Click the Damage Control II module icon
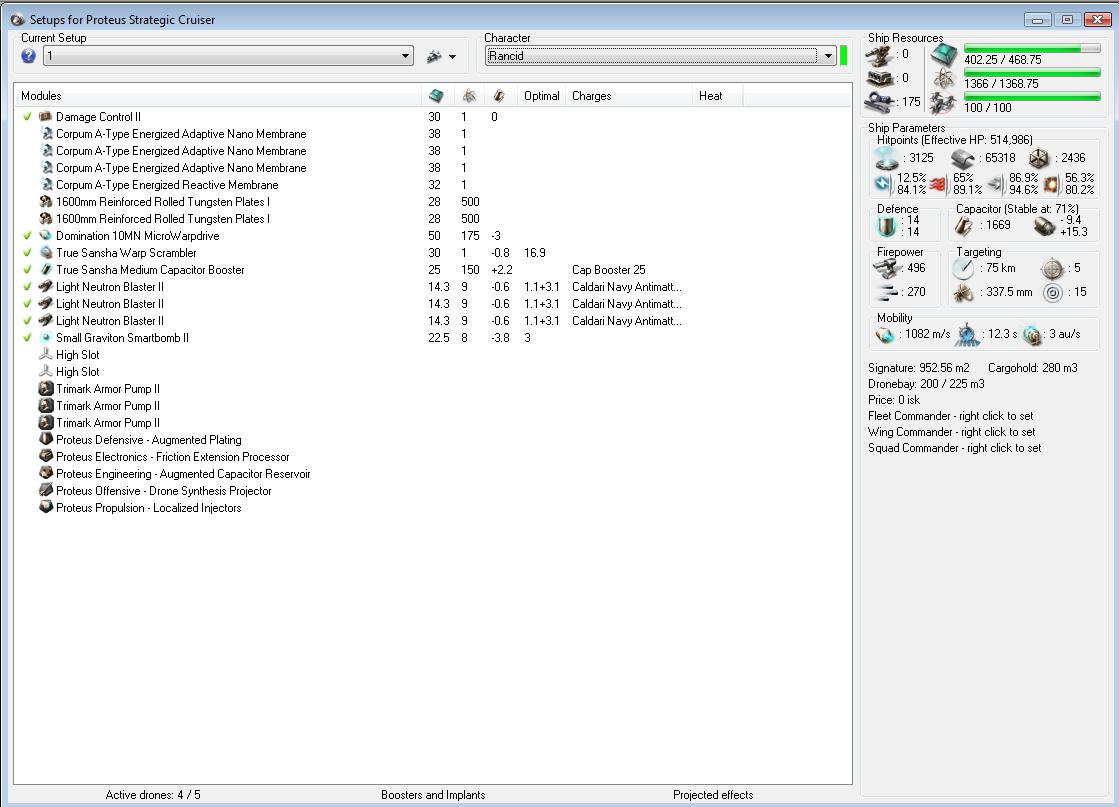The image size is (1119, 807). 46,116
